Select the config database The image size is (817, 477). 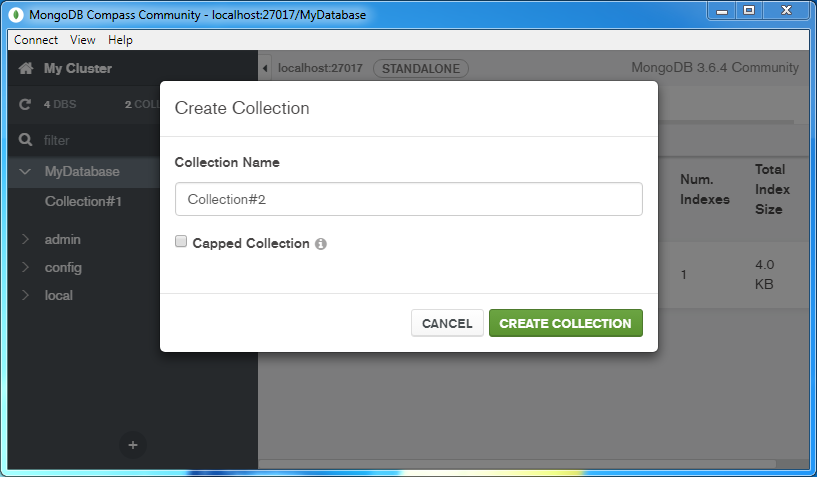(63, 267)
